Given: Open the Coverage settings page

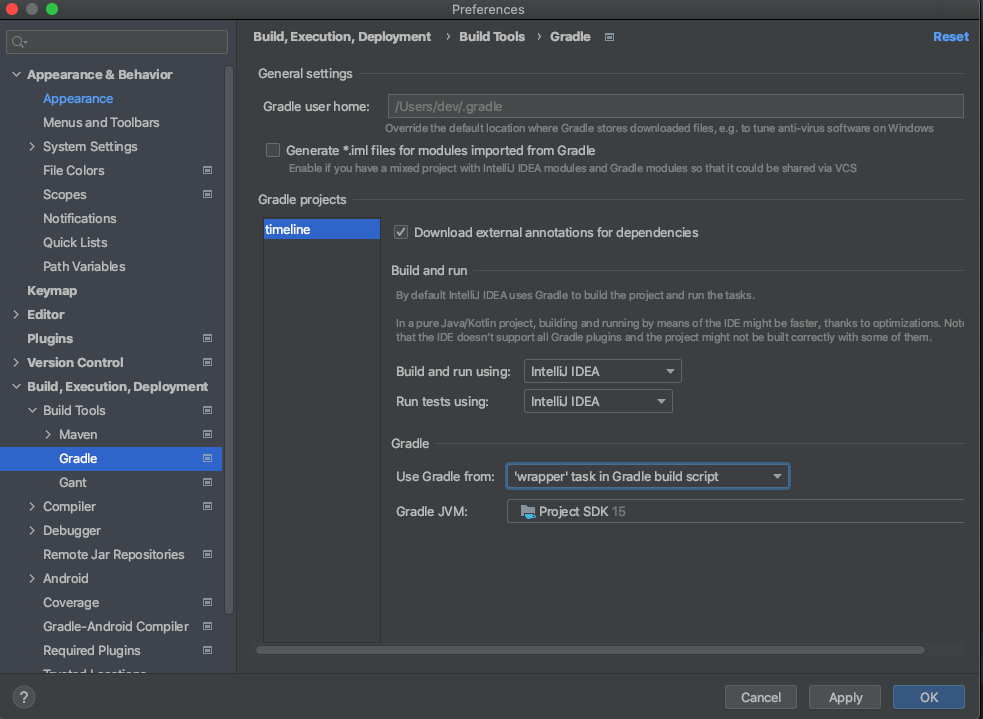Looking at the screenshot, I should [71, 602].
